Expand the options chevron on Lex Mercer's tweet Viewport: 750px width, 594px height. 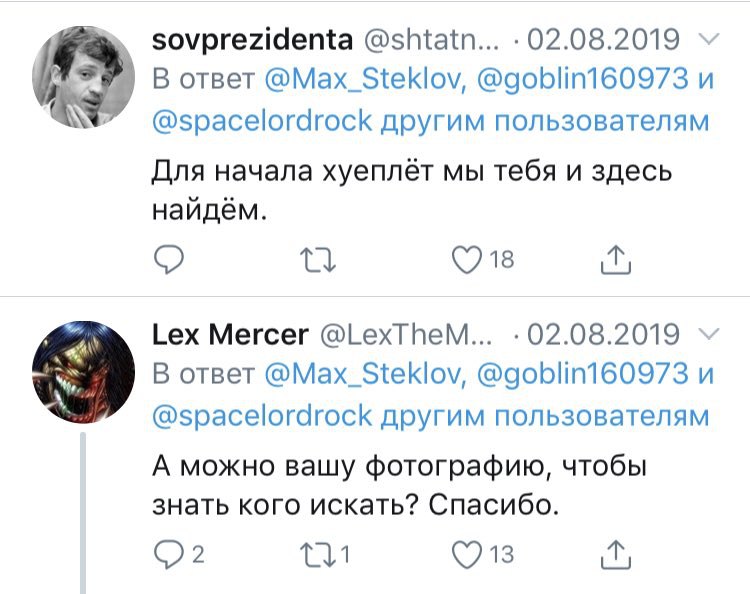click(x=706, y=333)
